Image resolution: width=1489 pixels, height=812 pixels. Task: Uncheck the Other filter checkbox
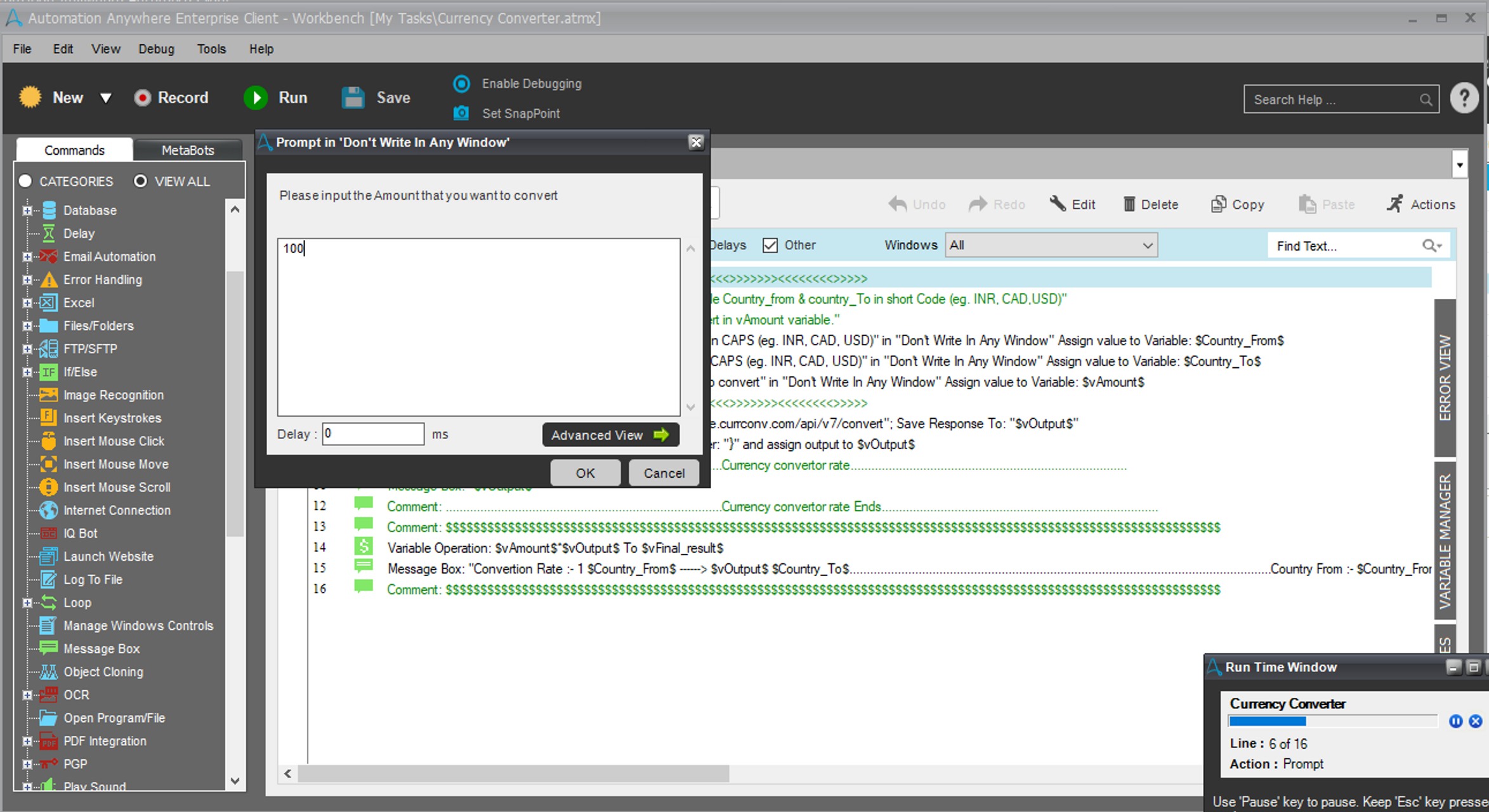tap(770, 246)
